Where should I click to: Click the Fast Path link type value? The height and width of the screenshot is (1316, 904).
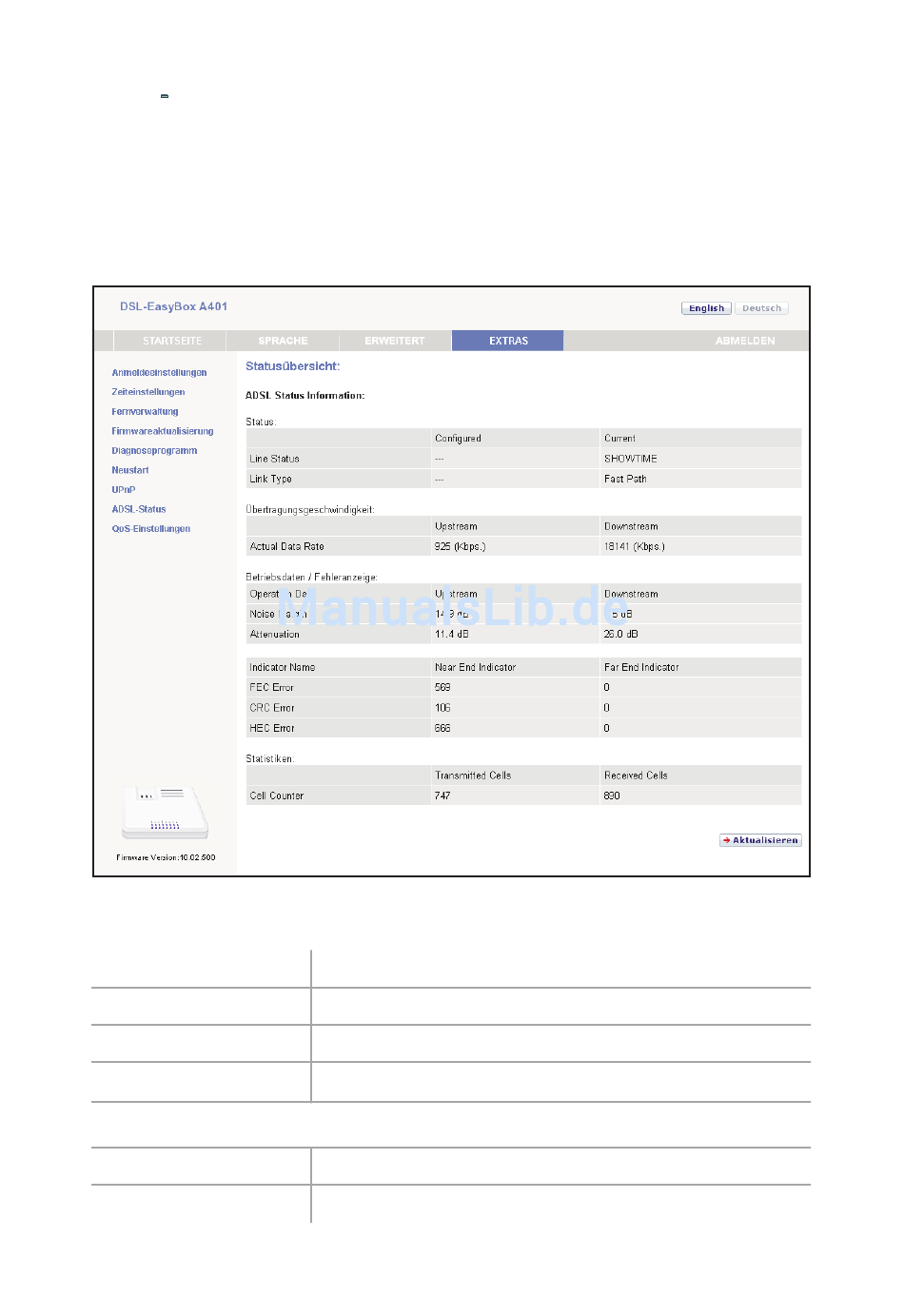[x=625, y=479]
